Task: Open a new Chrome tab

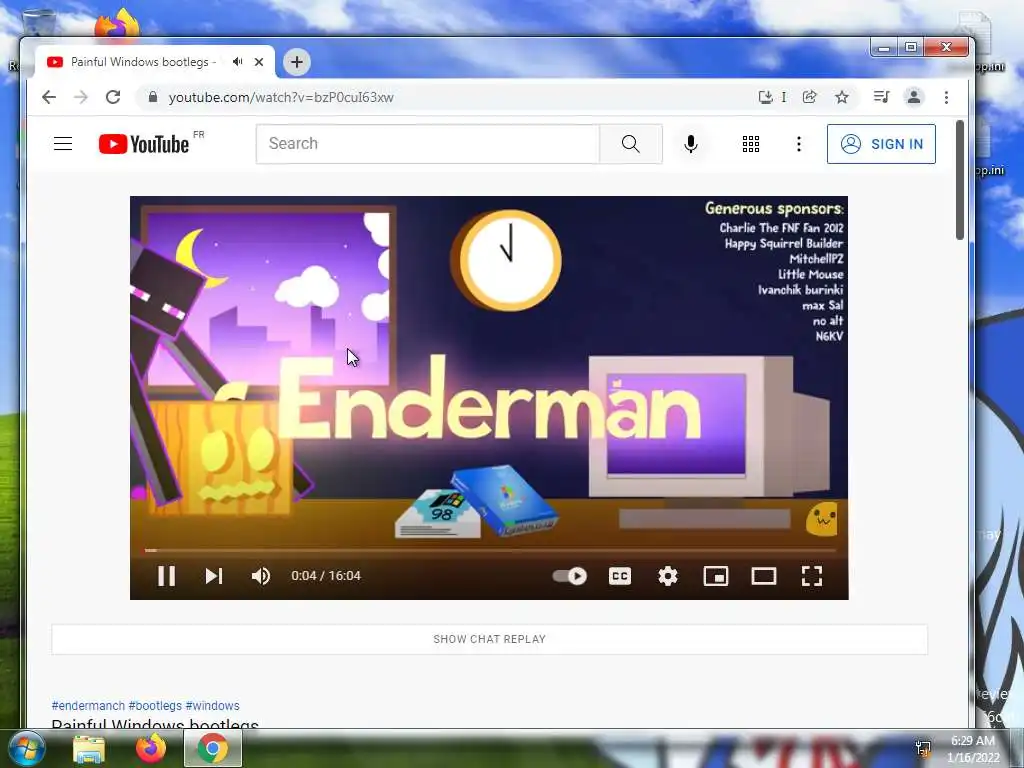Action: [296, 62]
